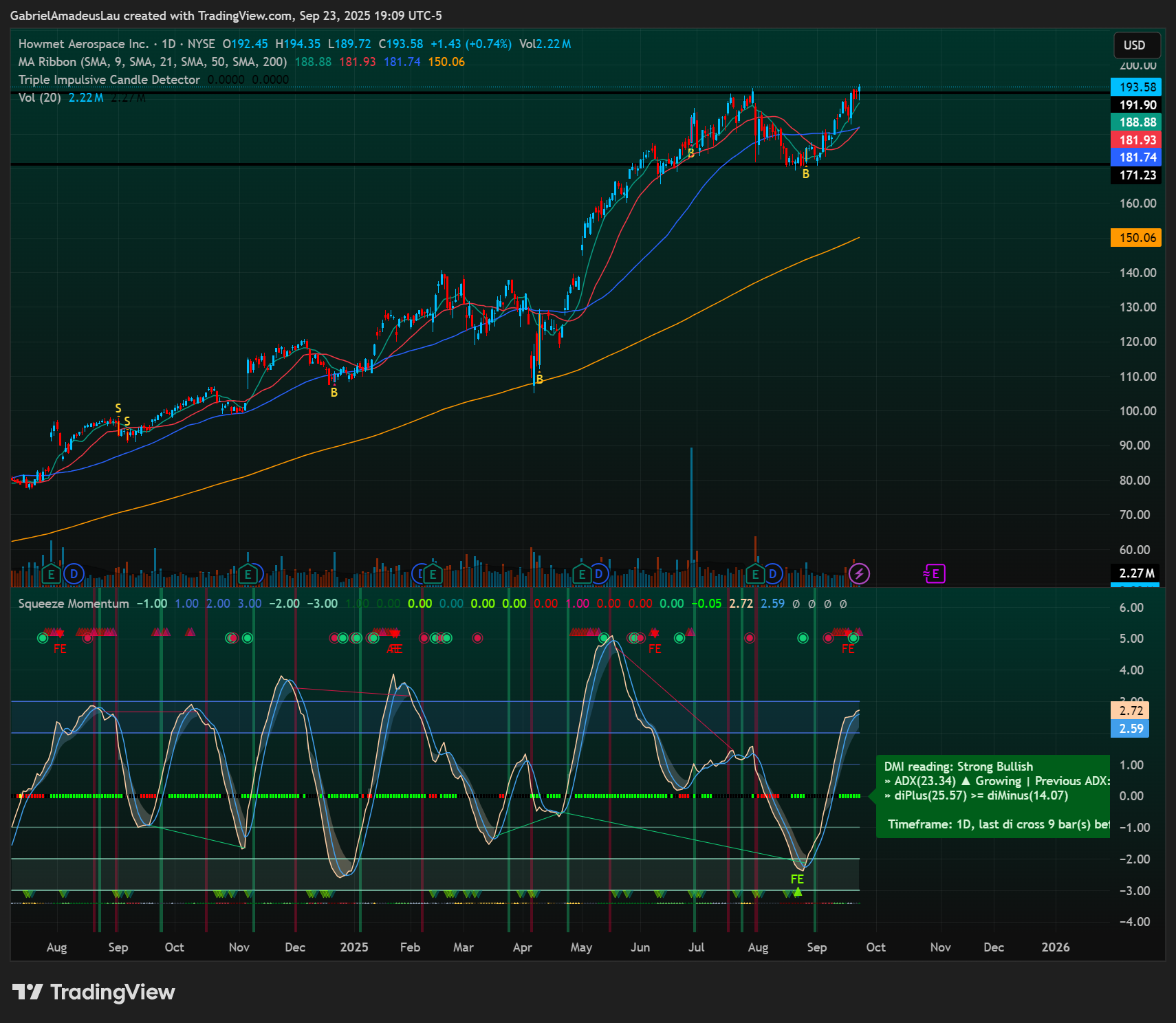Click the yellow B marker near April low

(539, 379)
